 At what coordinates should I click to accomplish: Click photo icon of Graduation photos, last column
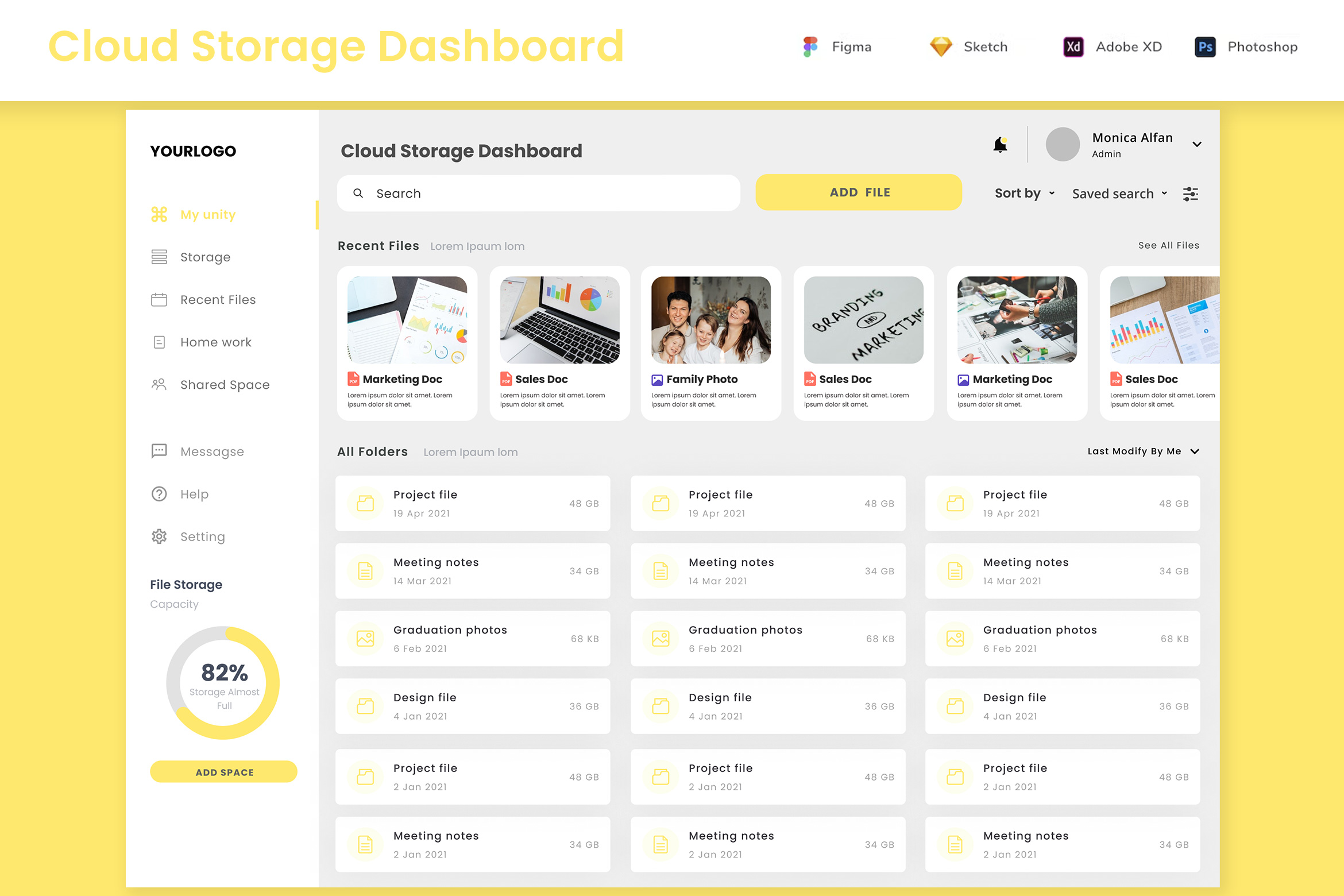955,639
